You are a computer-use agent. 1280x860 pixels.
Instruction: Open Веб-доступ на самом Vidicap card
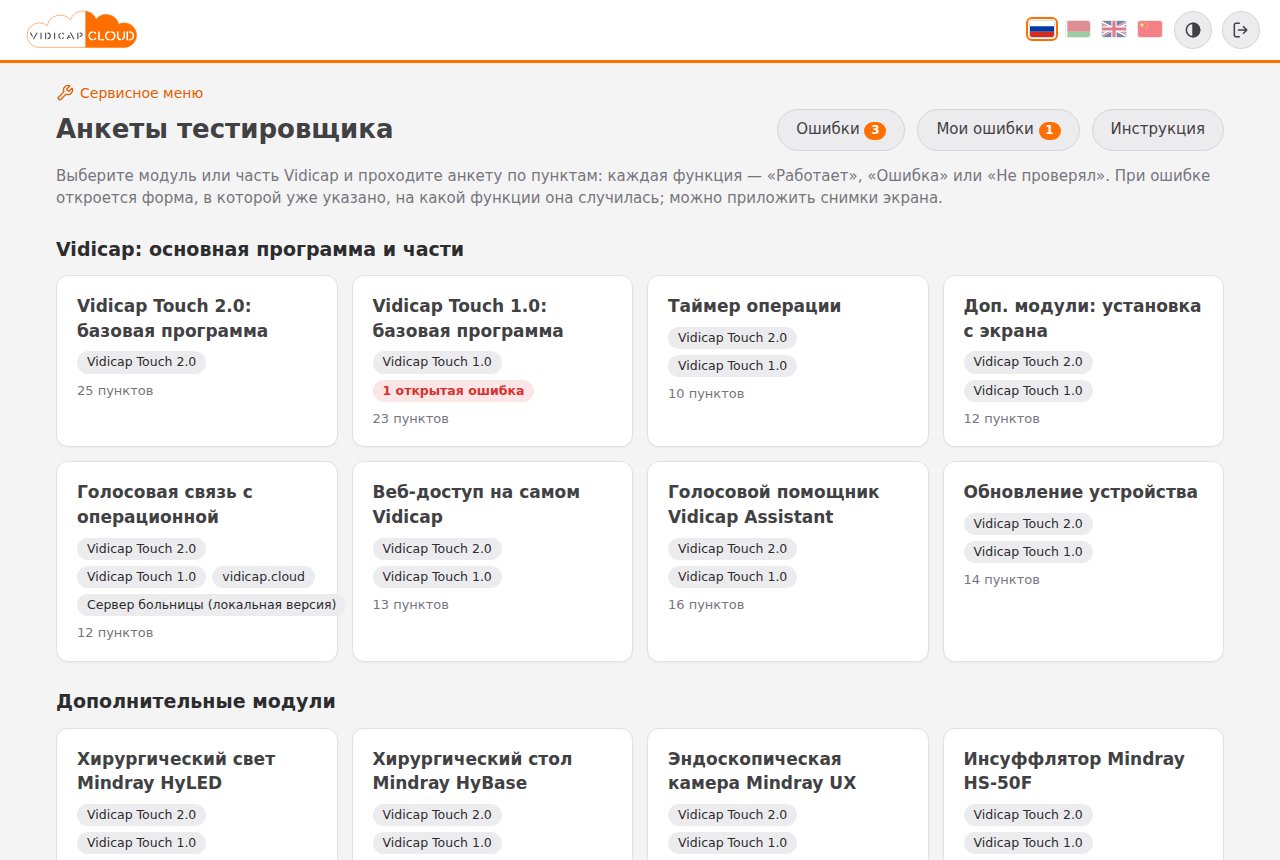tap(492, 561)
